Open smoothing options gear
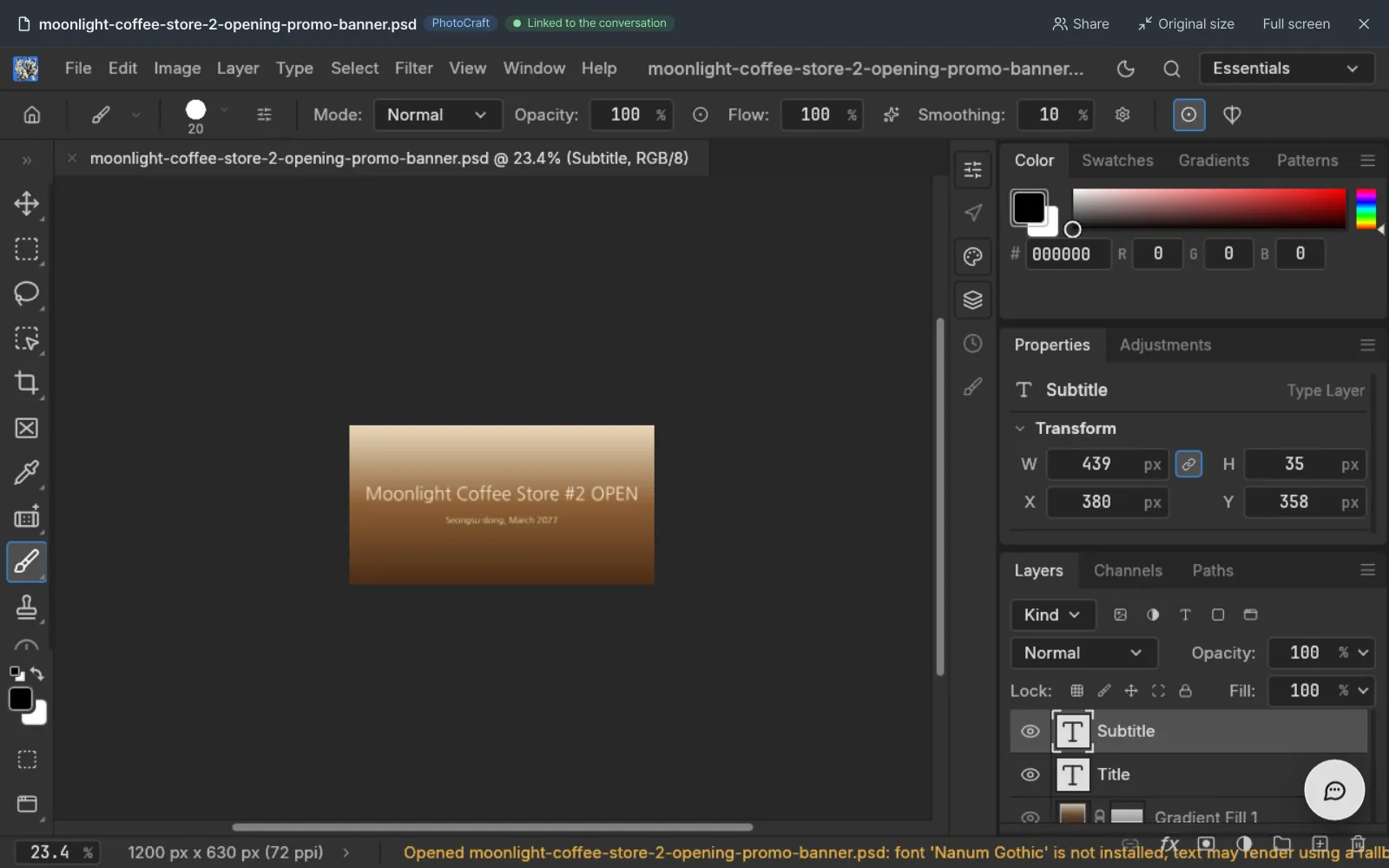Viewport: 1389px width, 868px height. click(x=1122, y=115)
